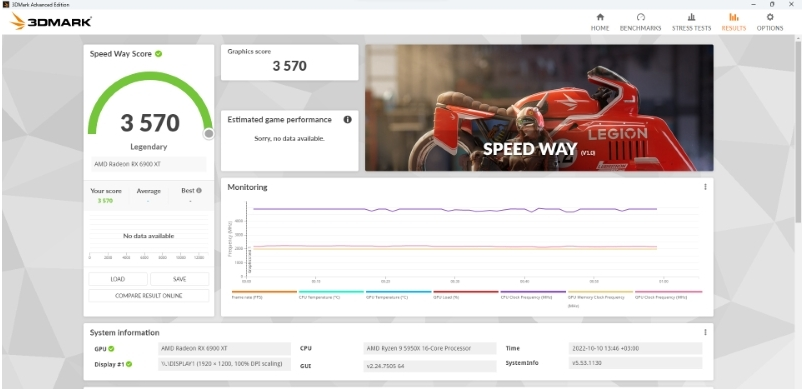Click the LOAD button
The height and width of the screenshot is (389, 803).
pos(118,279)
